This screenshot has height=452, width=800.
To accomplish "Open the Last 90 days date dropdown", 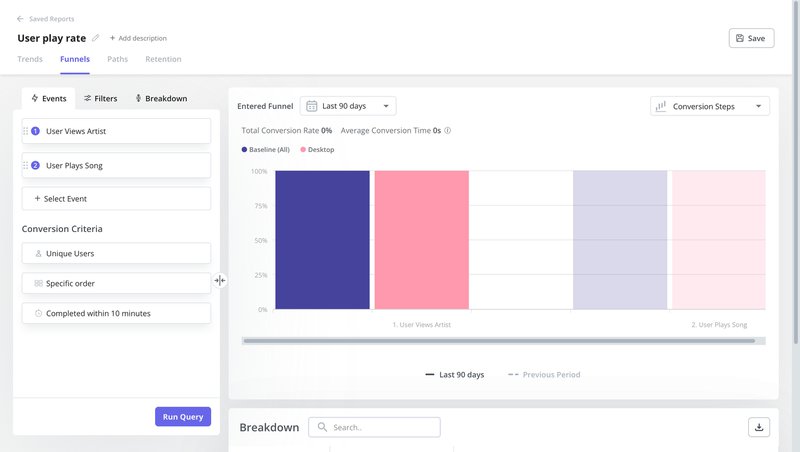I will pyautogui.click(x=348, y=106).
